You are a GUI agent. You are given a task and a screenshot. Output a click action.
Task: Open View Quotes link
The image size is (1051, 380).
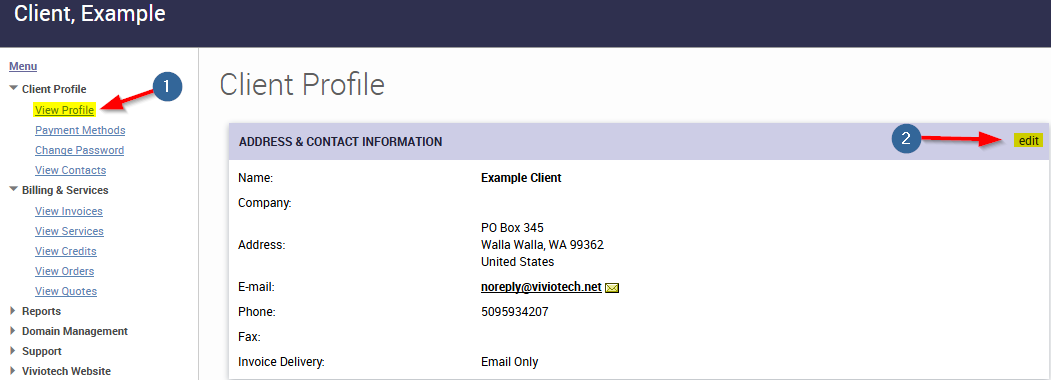pyautogui.click(x=66, y=292)
